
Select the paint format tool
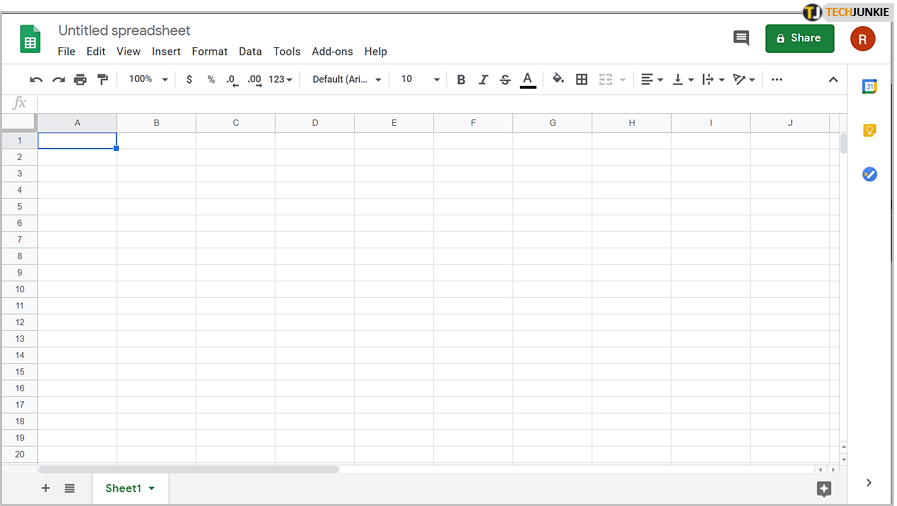click(102, 80)
